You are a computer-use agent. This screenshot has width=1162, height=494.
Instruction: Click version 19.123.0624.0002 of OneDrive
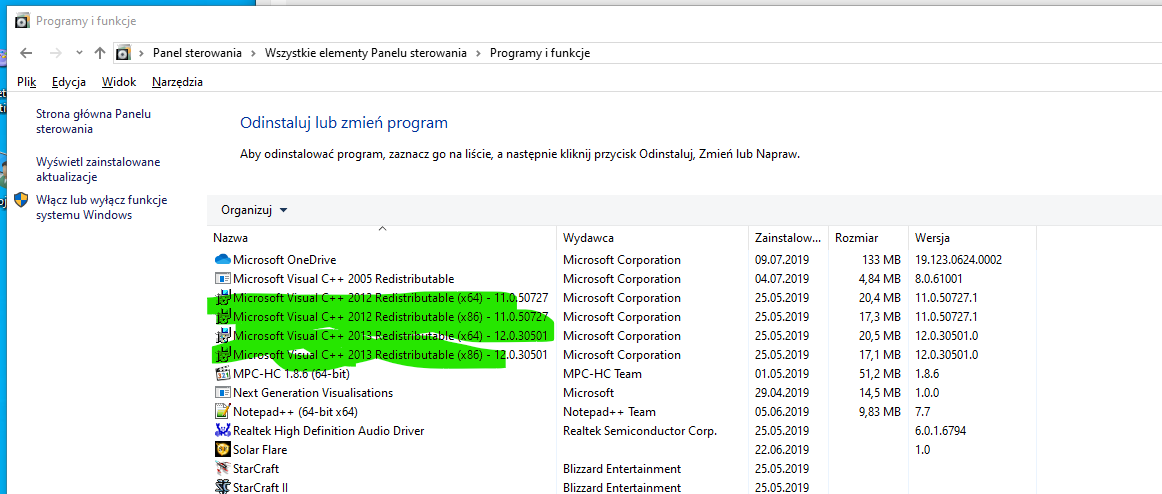[x=958, y=260]
